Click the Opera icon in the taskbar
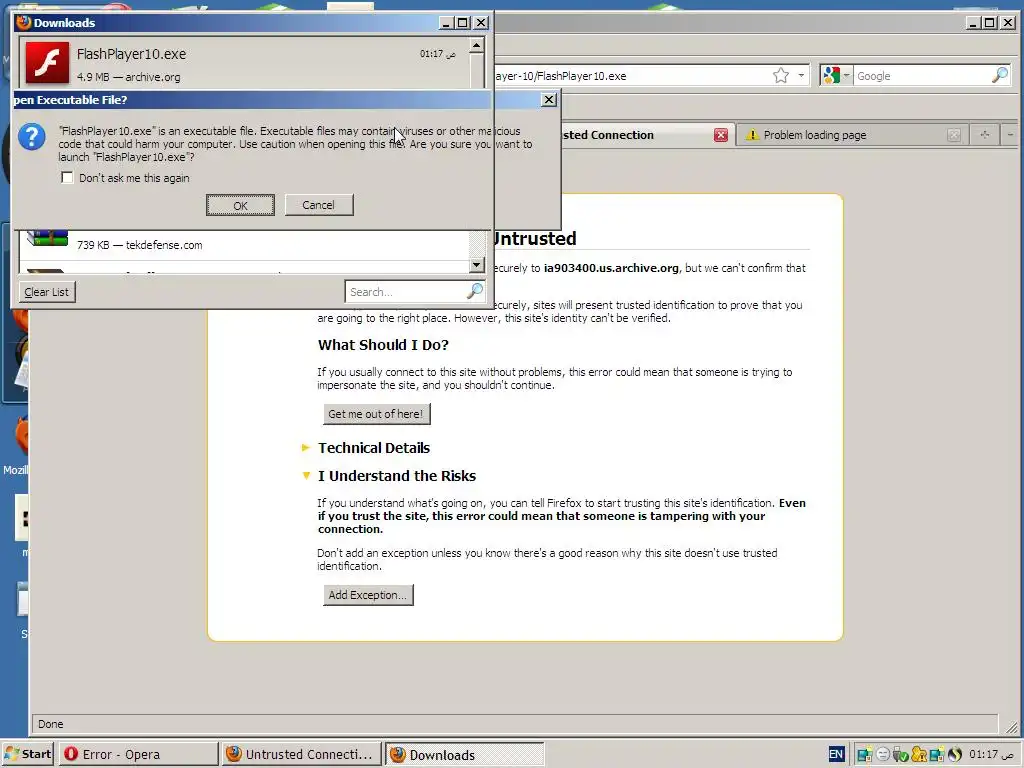Viewport: 1024px width, 768px height. pos(71,754)
